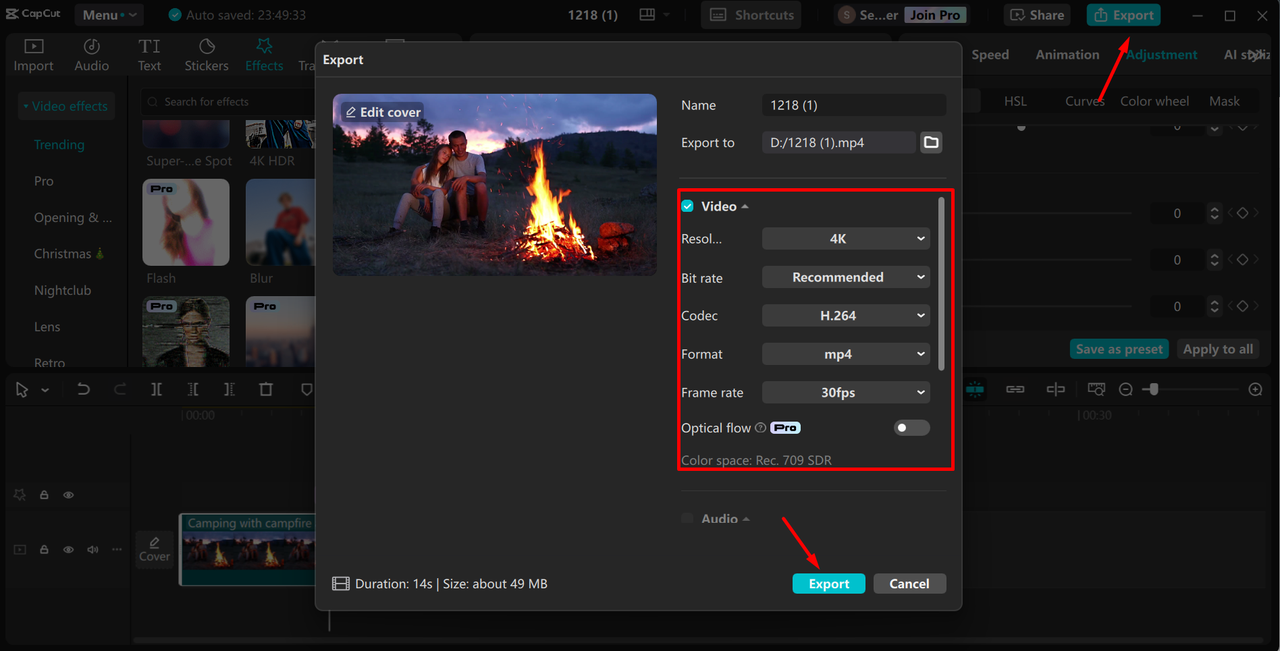Open the Stickers panel
Image resolution: width=1280 pixels, height=651 pixels.
pos(206,55)
